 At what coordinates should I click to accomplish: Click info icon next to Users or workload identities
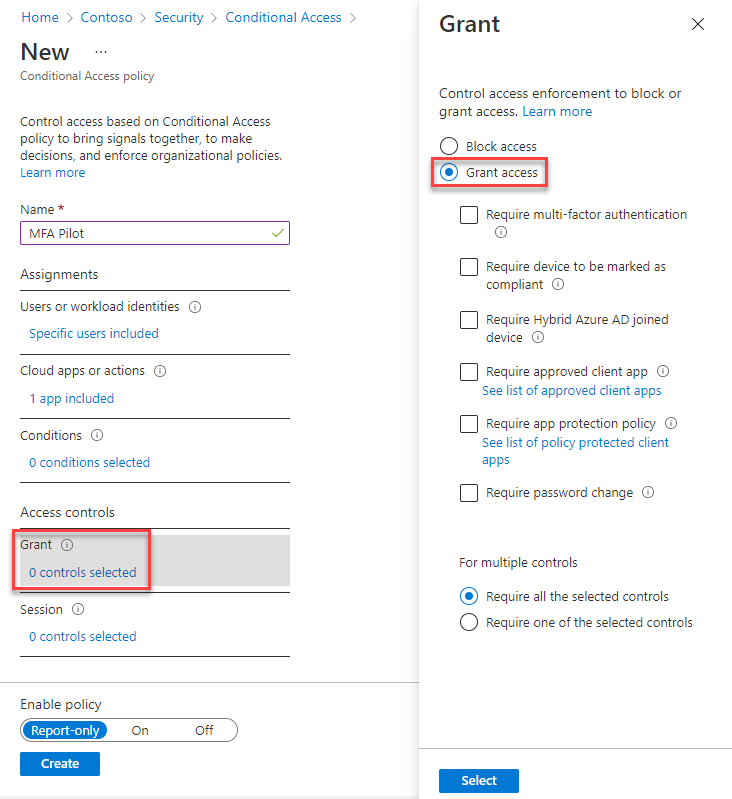(x=195, y=307)
